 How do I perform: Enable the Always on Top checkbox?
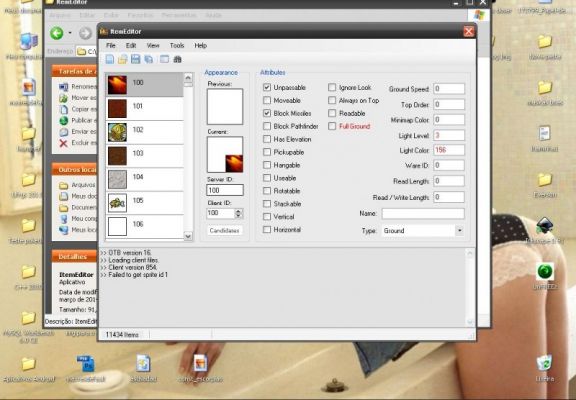[x=332, y=100]
